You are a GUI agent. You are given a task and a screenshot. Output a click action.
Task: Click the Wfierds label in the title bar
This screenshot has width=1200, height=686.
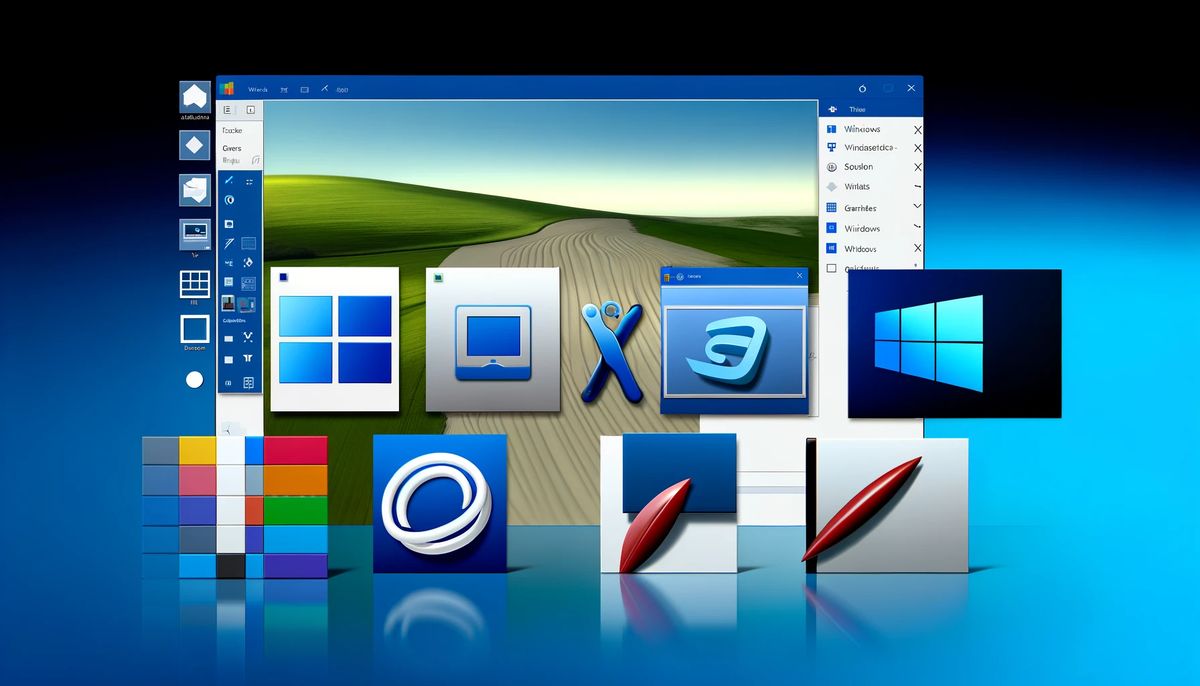(x=257, y=89)
